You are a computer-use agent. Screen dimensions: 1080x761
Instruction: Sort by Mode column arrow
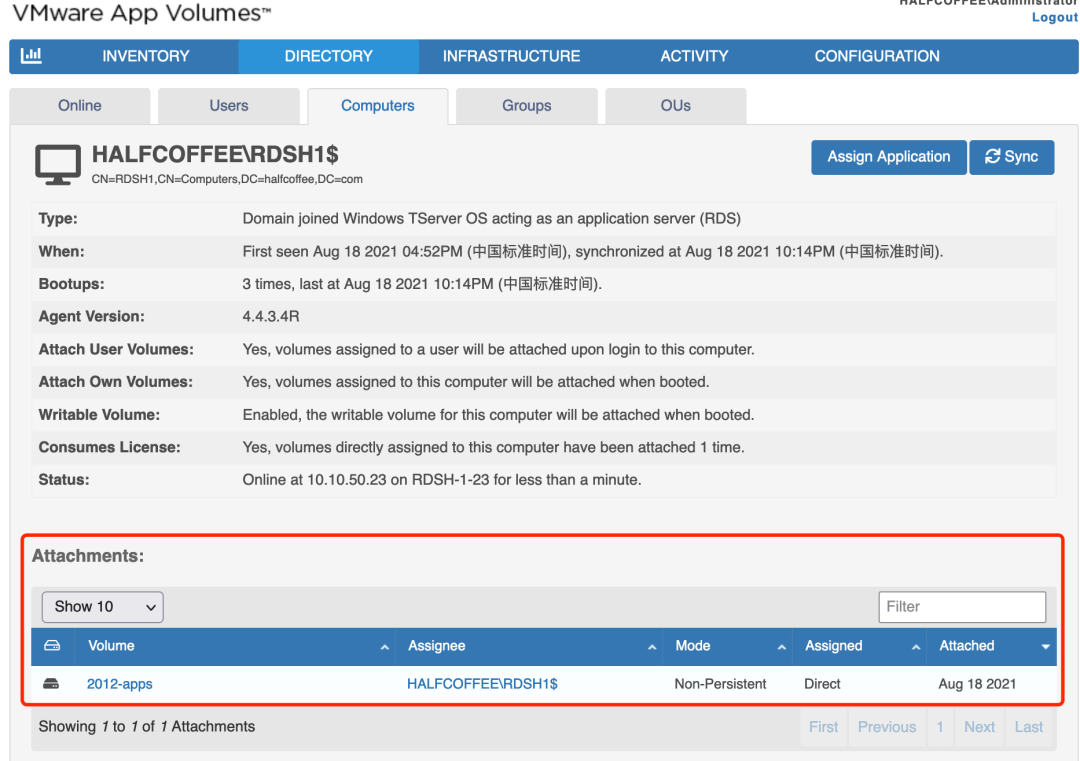point(781,647)
